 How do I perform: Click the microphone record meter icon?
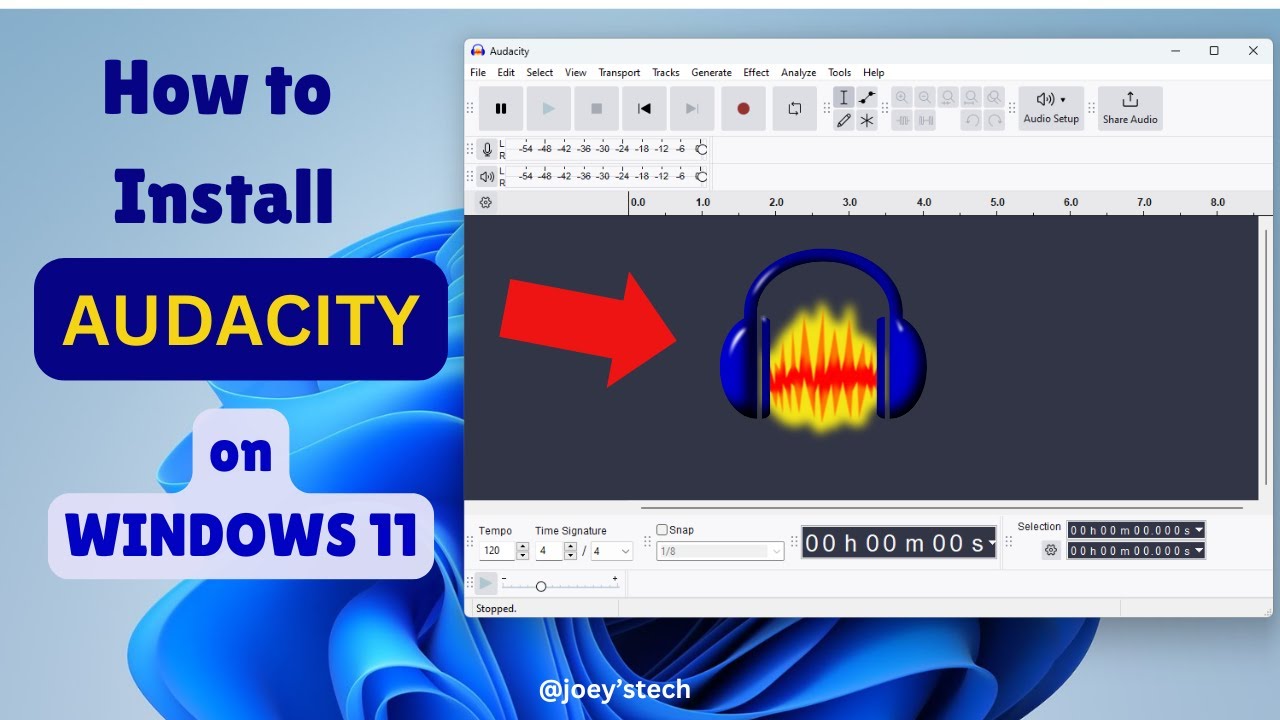click(487, 149)
